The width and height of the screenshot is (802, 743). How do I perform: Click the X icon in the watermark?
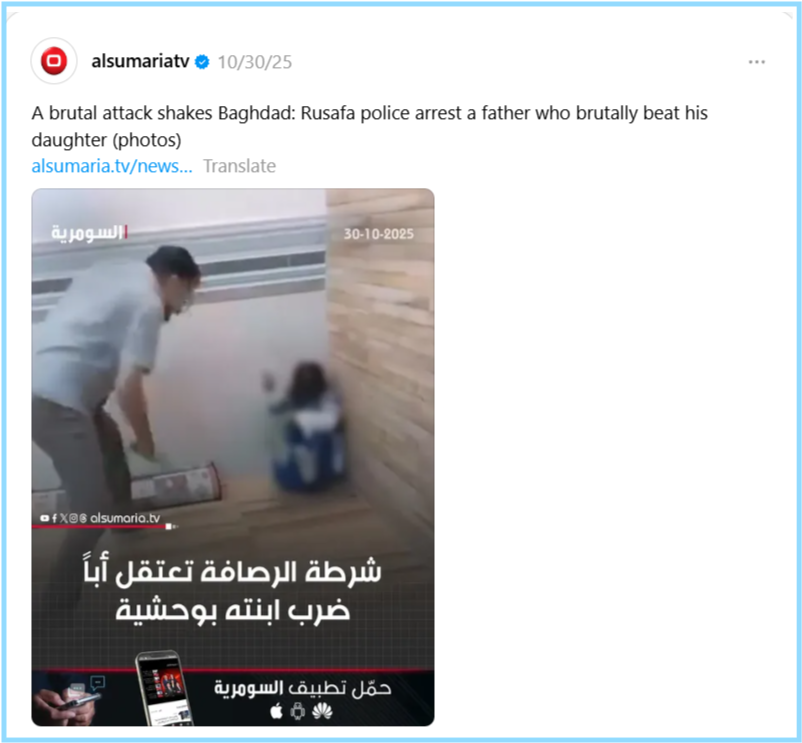(x=63, y=518)
